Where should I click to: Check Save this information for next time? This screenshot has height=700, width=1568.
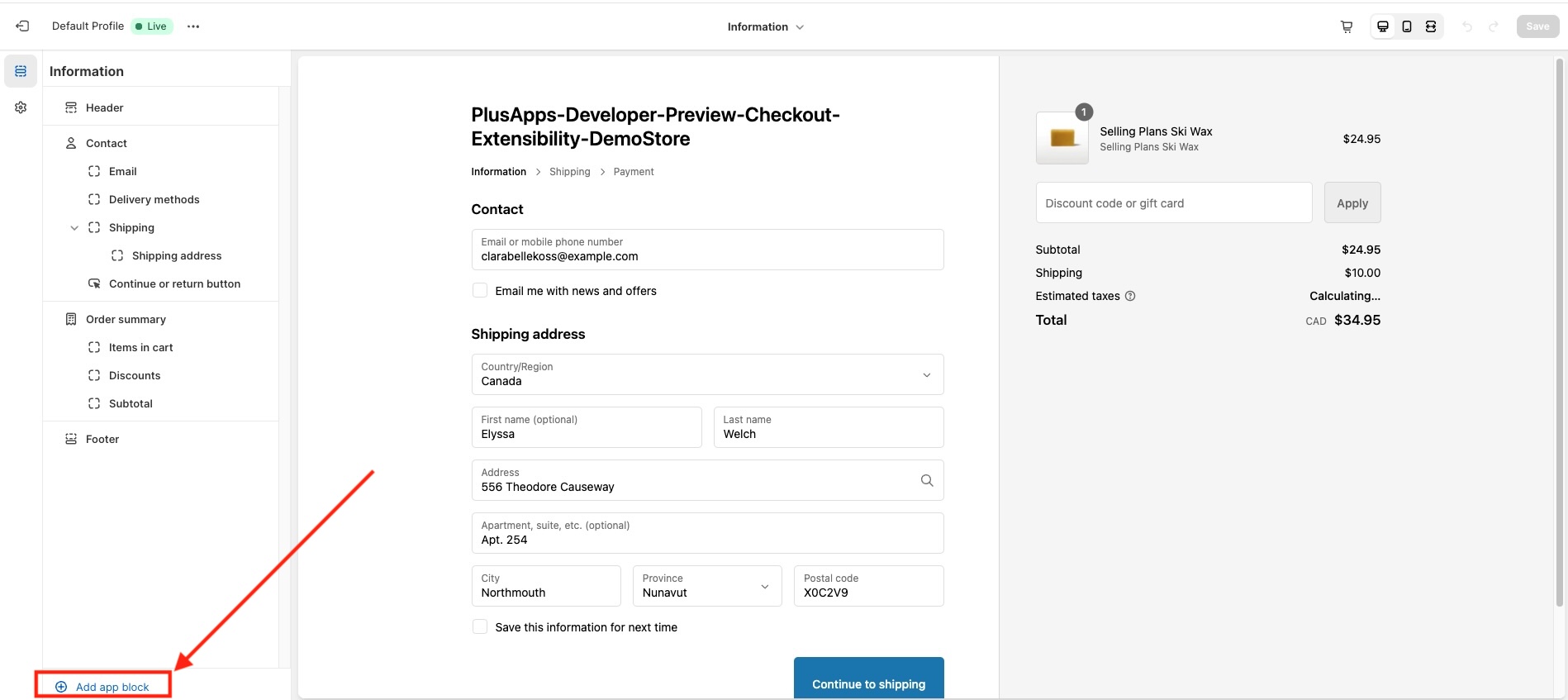[x=480, y=626]
